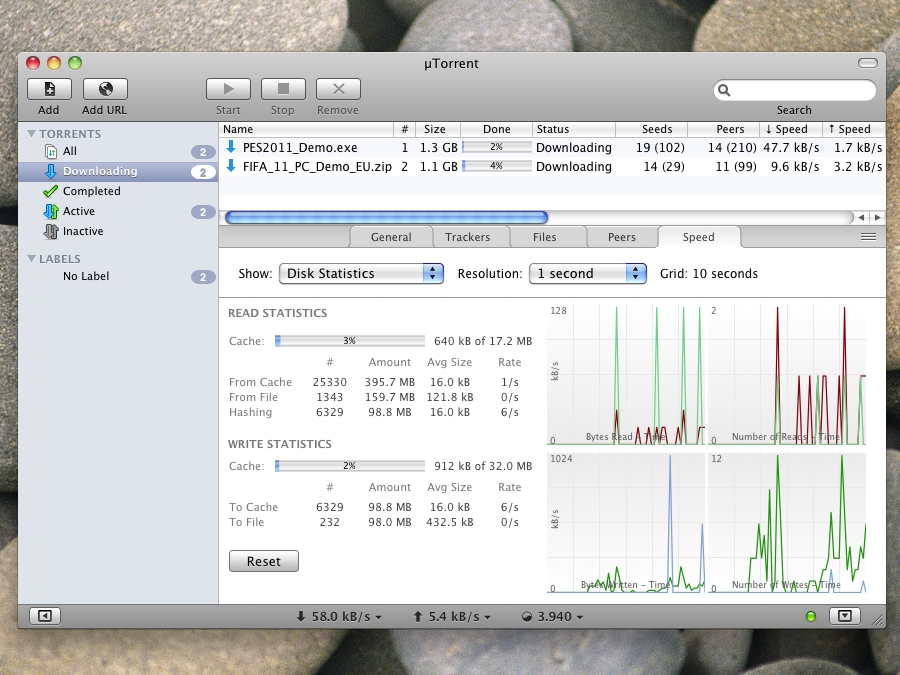Sort by the Seeds column header
900x675 pixels.
point(651,129)
